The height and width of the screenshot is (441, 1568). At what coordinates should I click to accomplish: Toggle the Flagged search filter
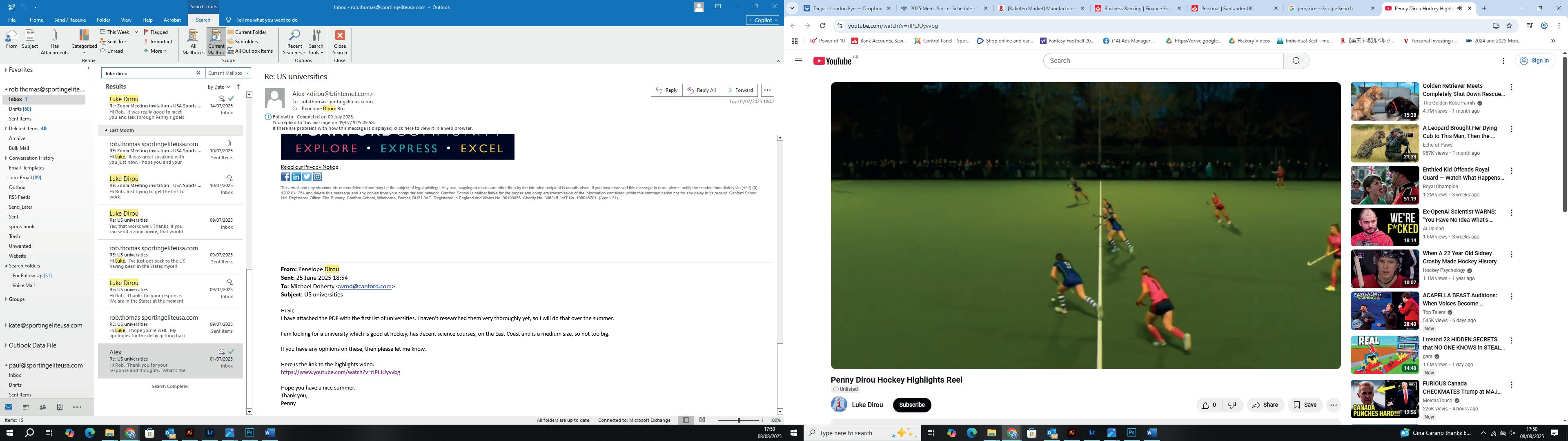click(x=156, y=32)
